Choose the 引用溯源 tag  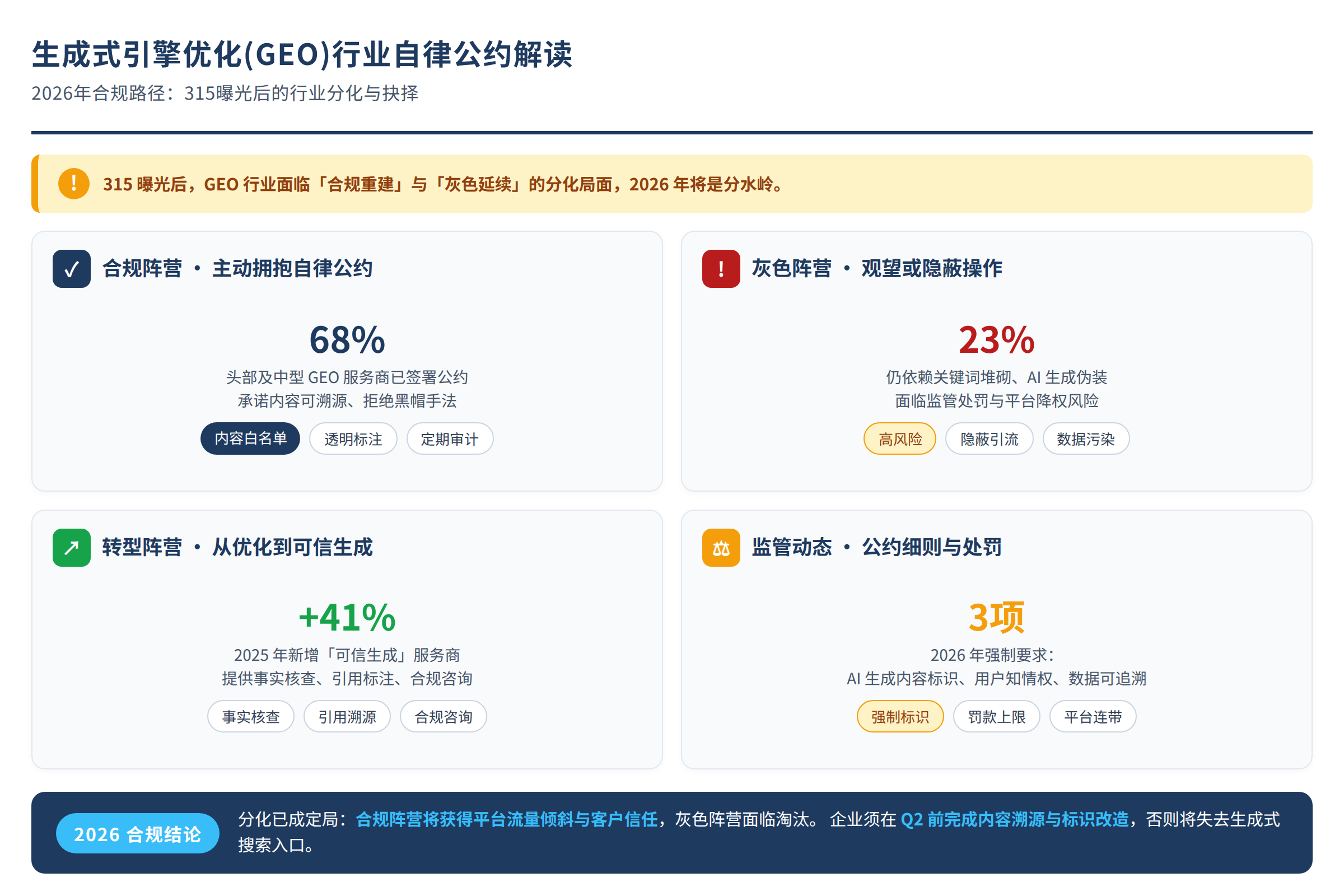(x=347, y=716)
